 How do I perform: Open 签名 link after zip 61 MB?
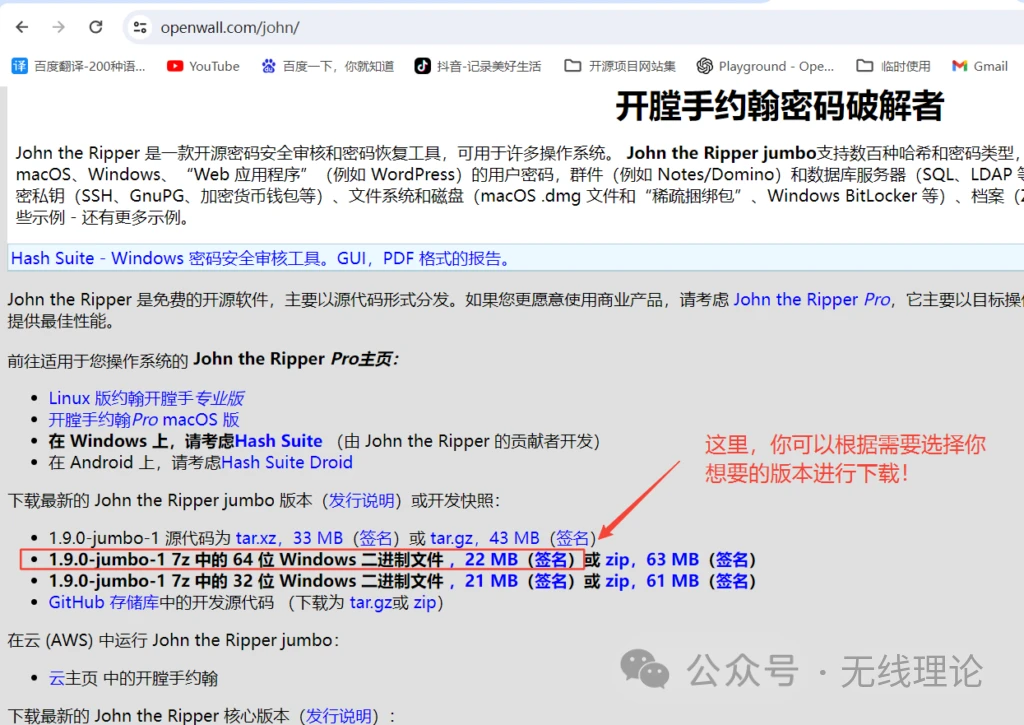pyautogui.click(x=732, y=581)
